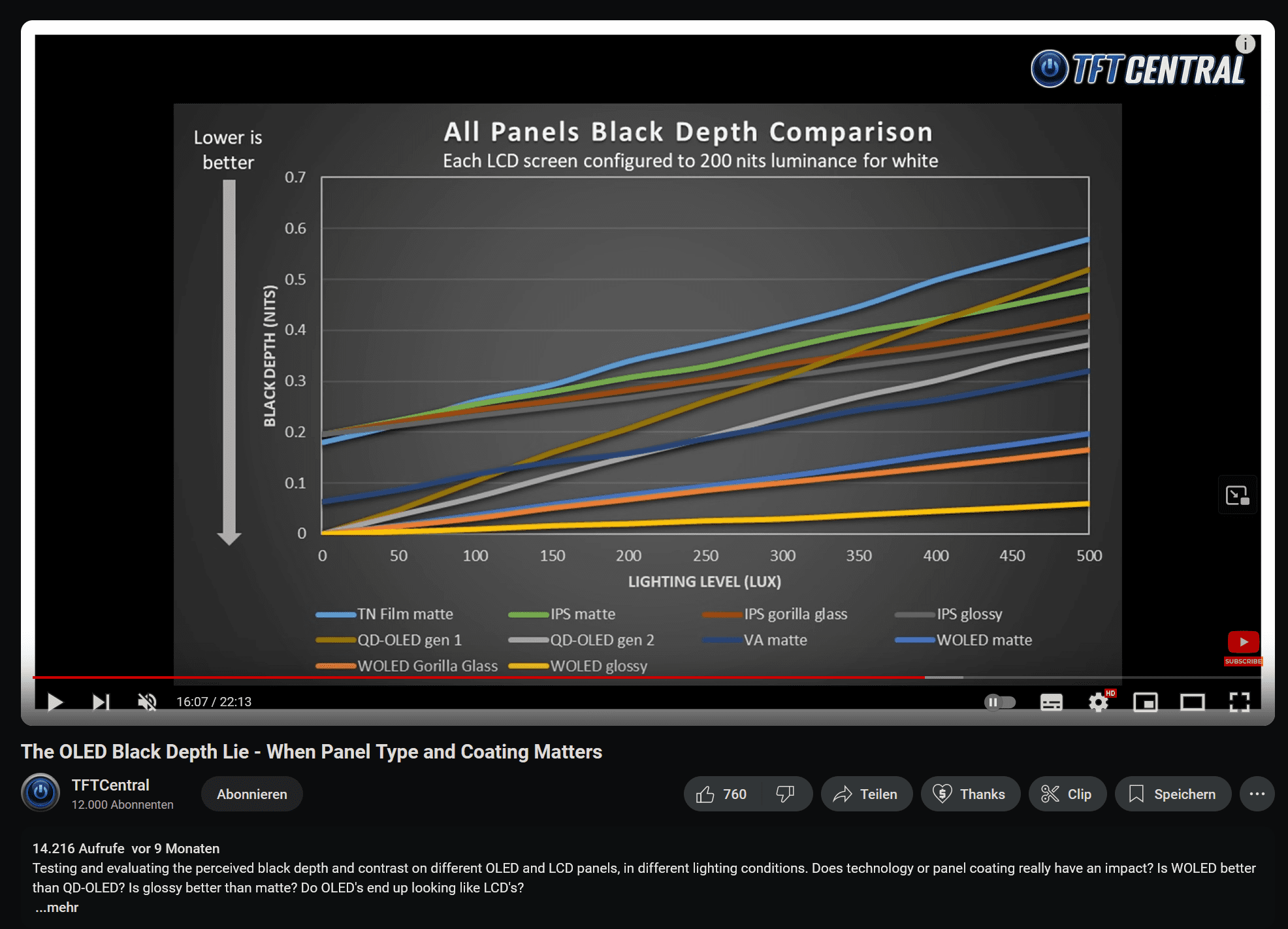Toggle the autoplay switch
The width and height of the screenshot is (1288, 929).
tap(1000, 702)
